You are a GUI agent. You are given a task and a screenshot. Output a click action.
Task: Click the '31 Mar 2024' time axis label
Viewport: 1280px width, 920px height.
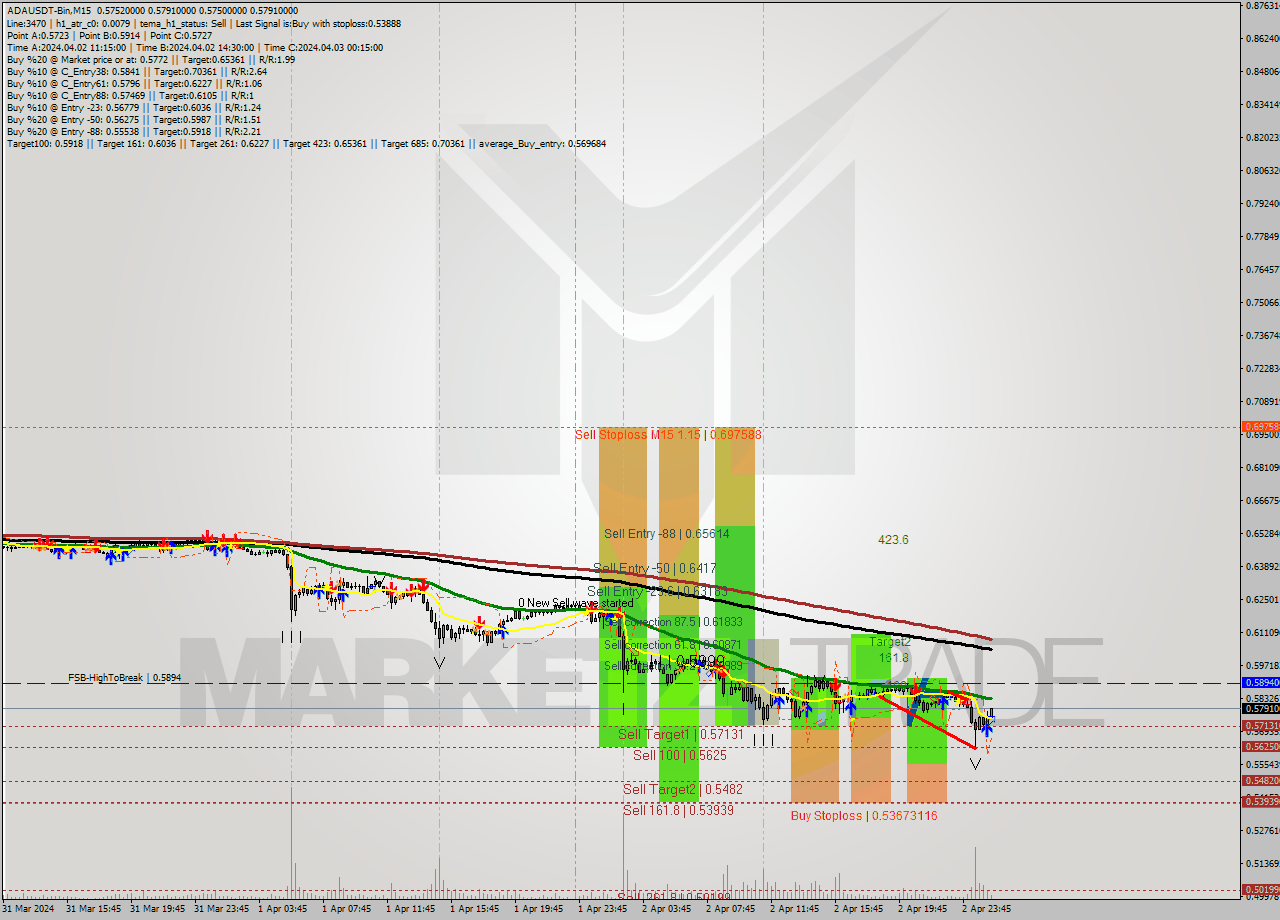coord(30,909)
